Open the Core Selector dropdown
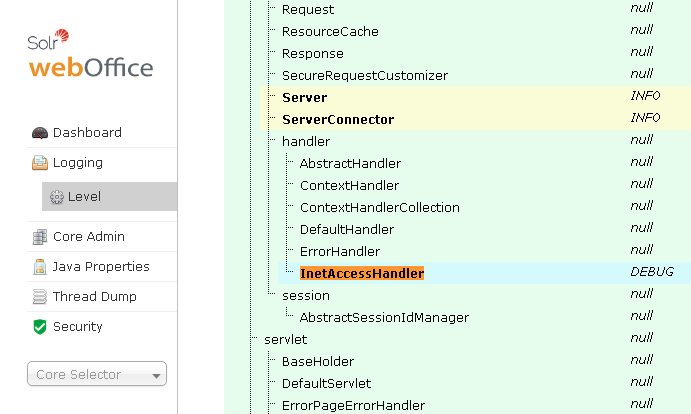This screenshot has height=414, width=691. tap(97, 374)
